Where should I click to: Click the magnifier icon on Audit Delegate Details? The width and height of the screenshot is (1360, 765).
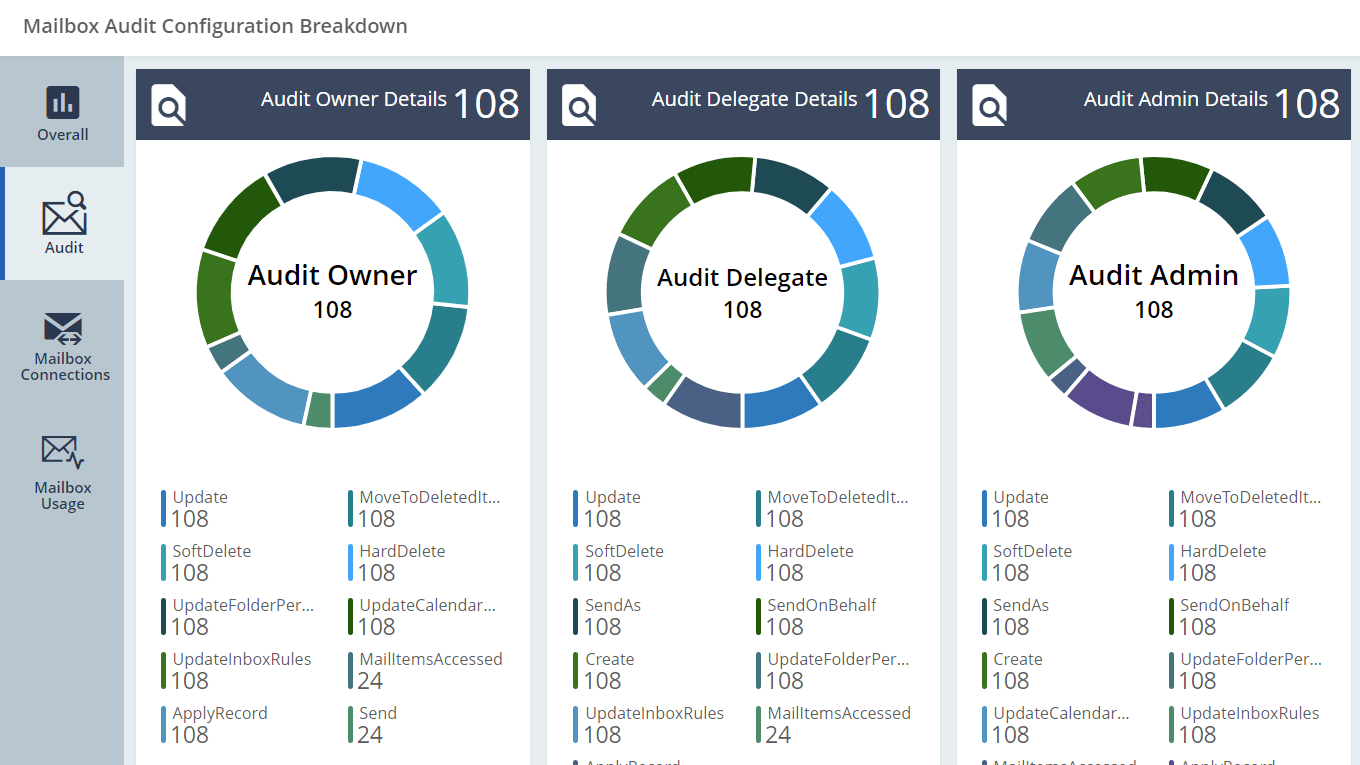pyautogui.click(x=579, y=104)
